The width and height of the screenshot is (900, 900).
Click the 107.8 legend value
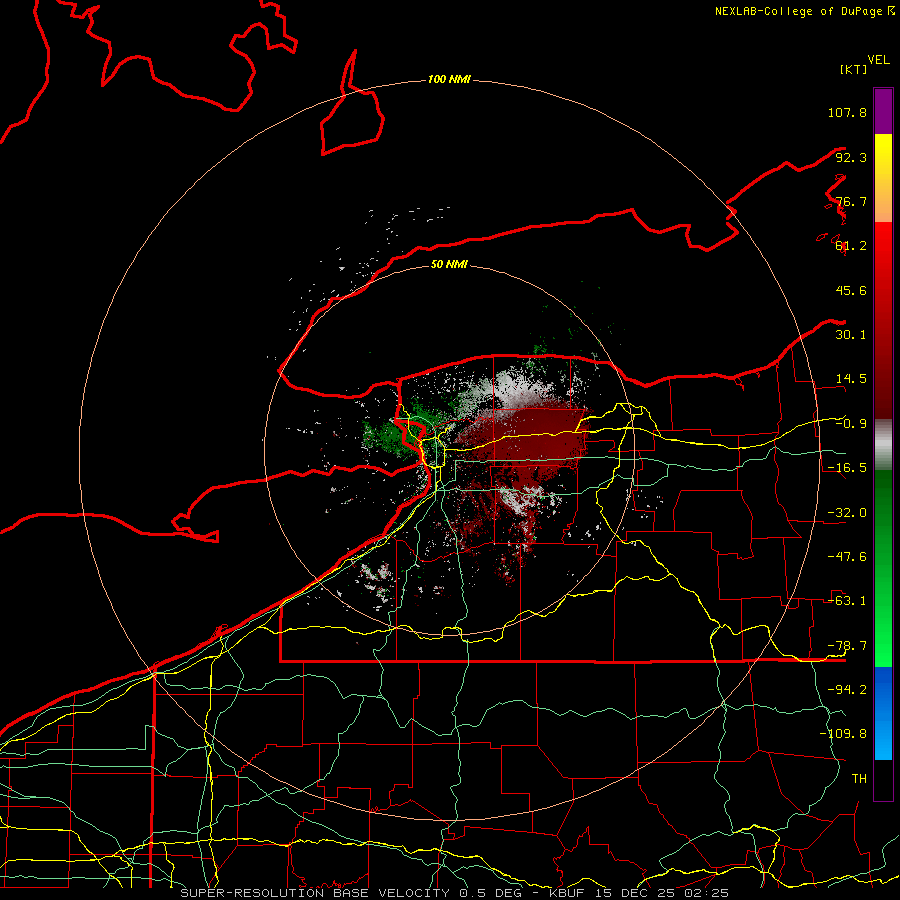(847, 112)
